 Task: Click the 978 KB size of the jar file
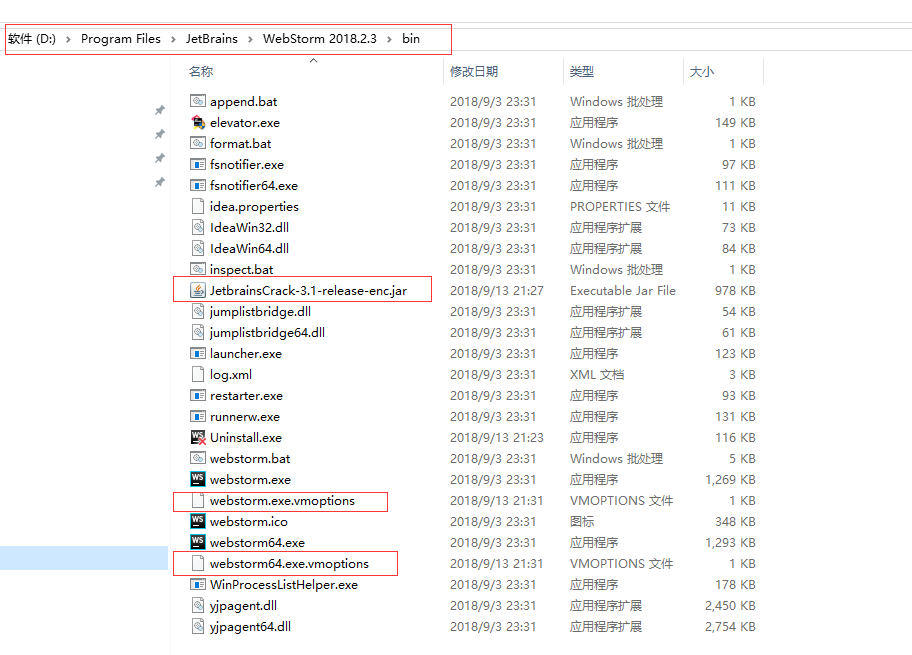tap(735, 290)
